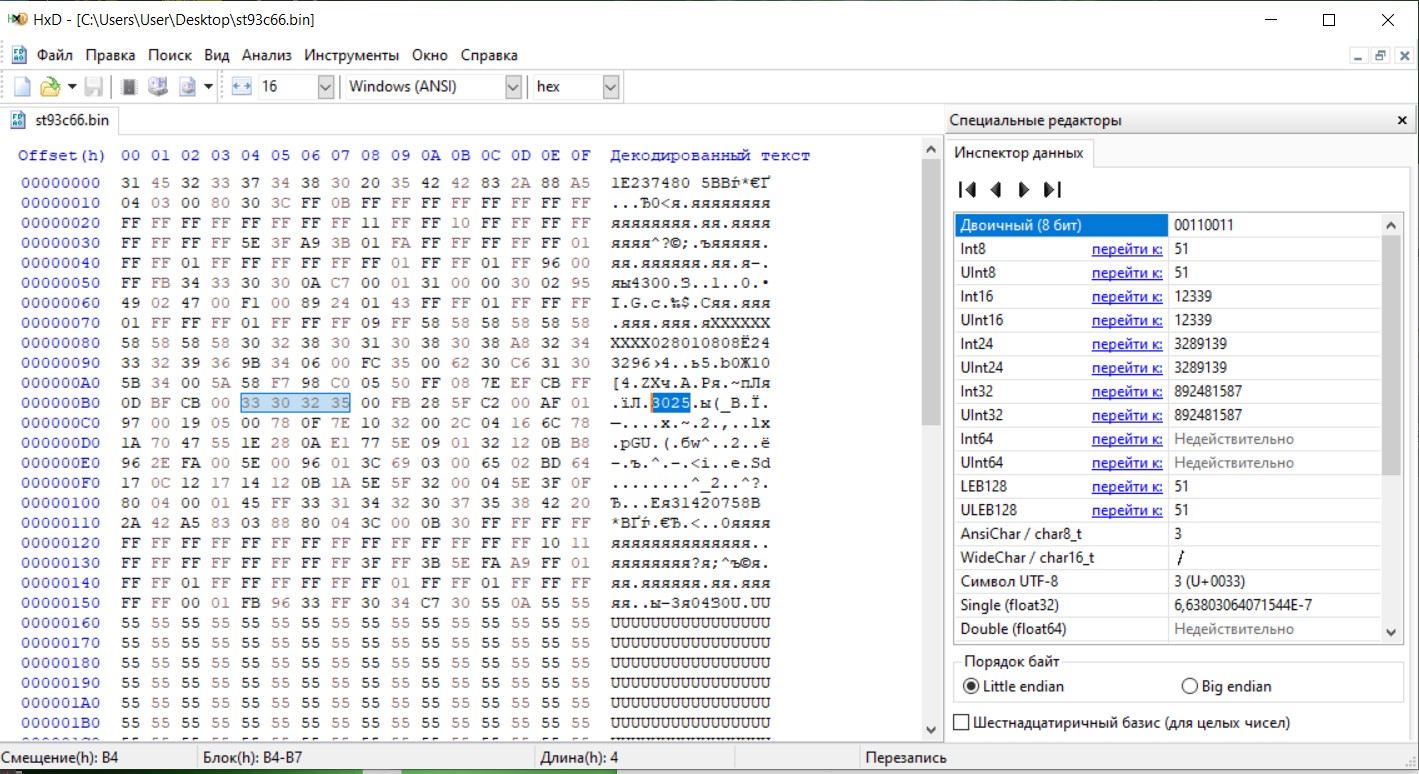Click the Open file folder icon
The width and height of the screenshot is (1419, 774).
(x=49, y=87)
